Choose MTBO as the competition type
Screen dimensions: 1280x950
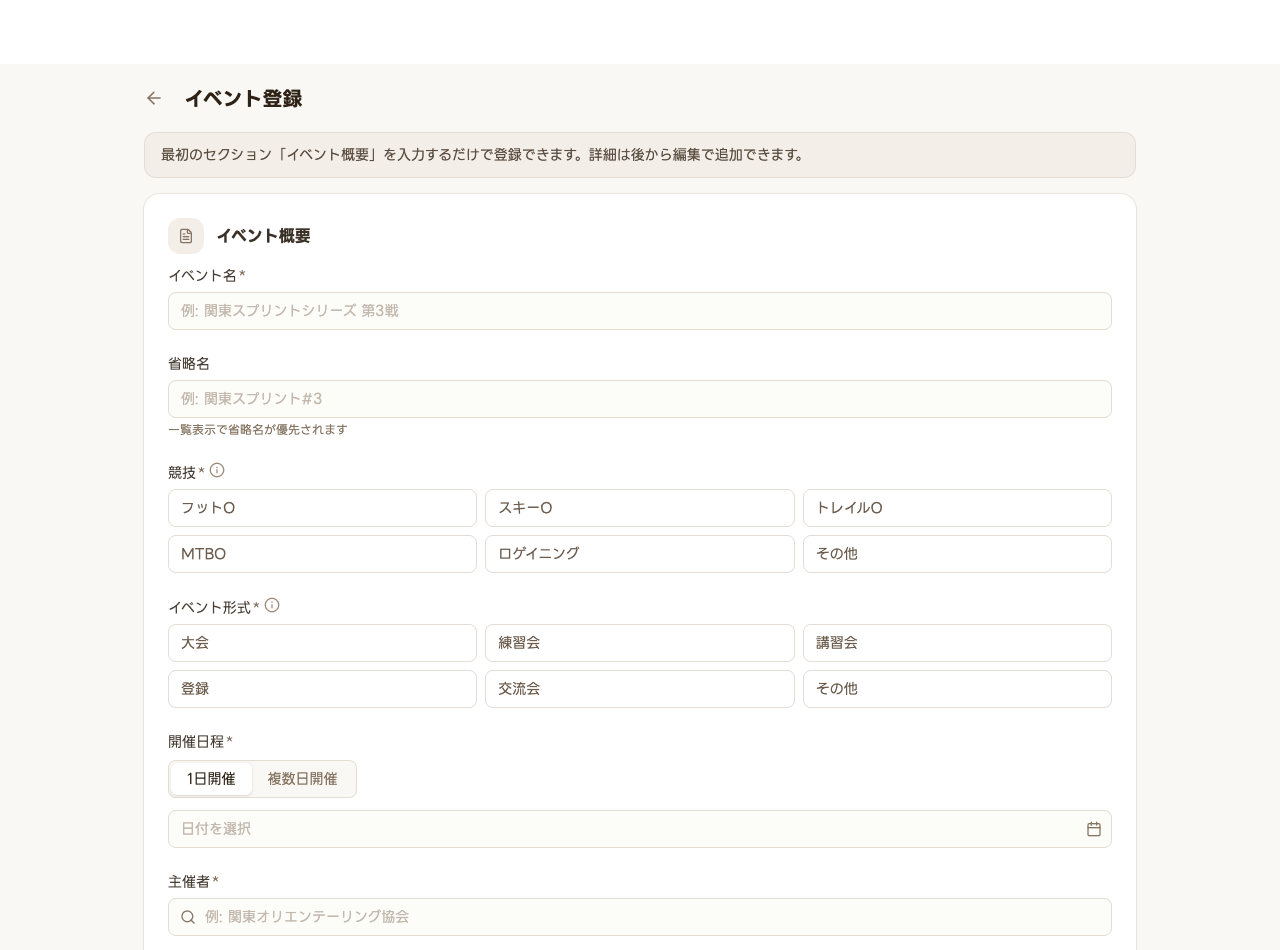[322, 554]
